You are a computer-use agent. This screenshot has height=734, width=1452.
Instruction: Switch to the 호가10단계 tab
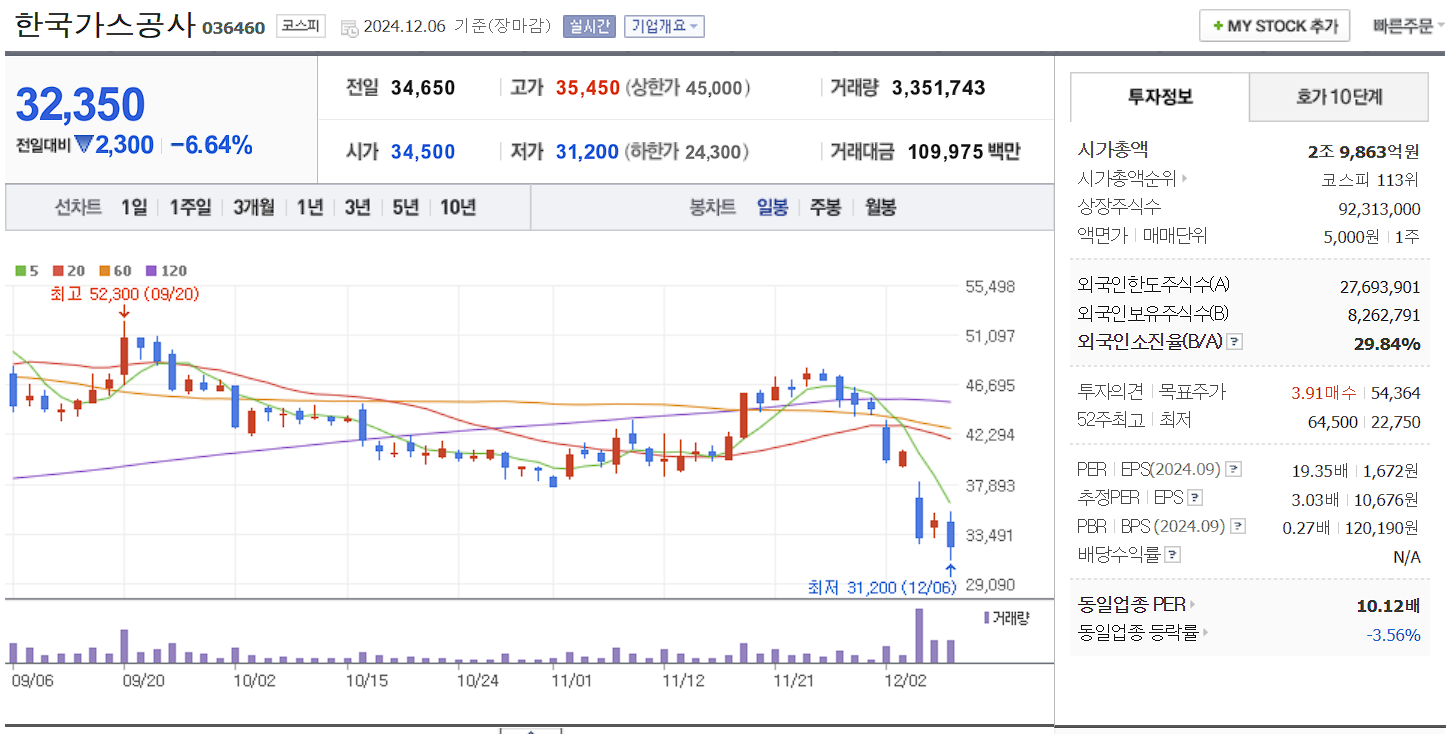[x=1339, y=97]
